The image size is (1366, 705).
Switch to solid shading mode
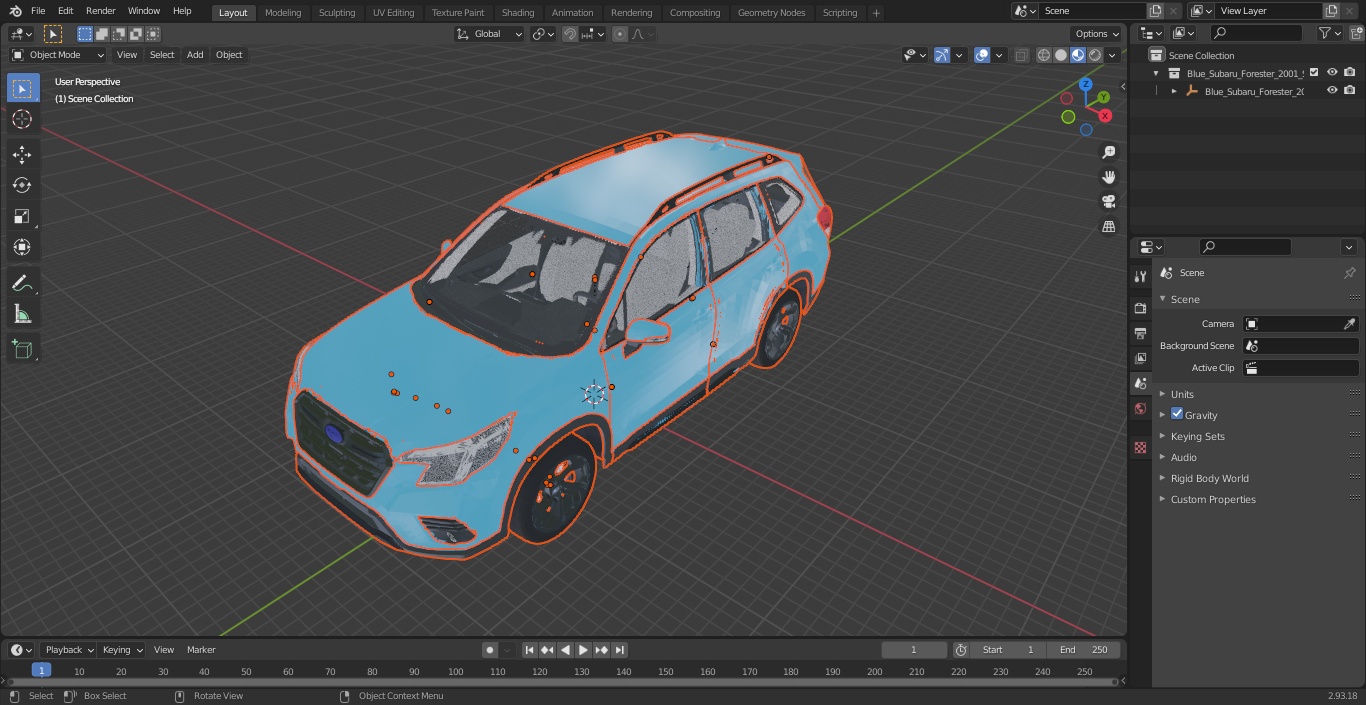point(1061,55)
